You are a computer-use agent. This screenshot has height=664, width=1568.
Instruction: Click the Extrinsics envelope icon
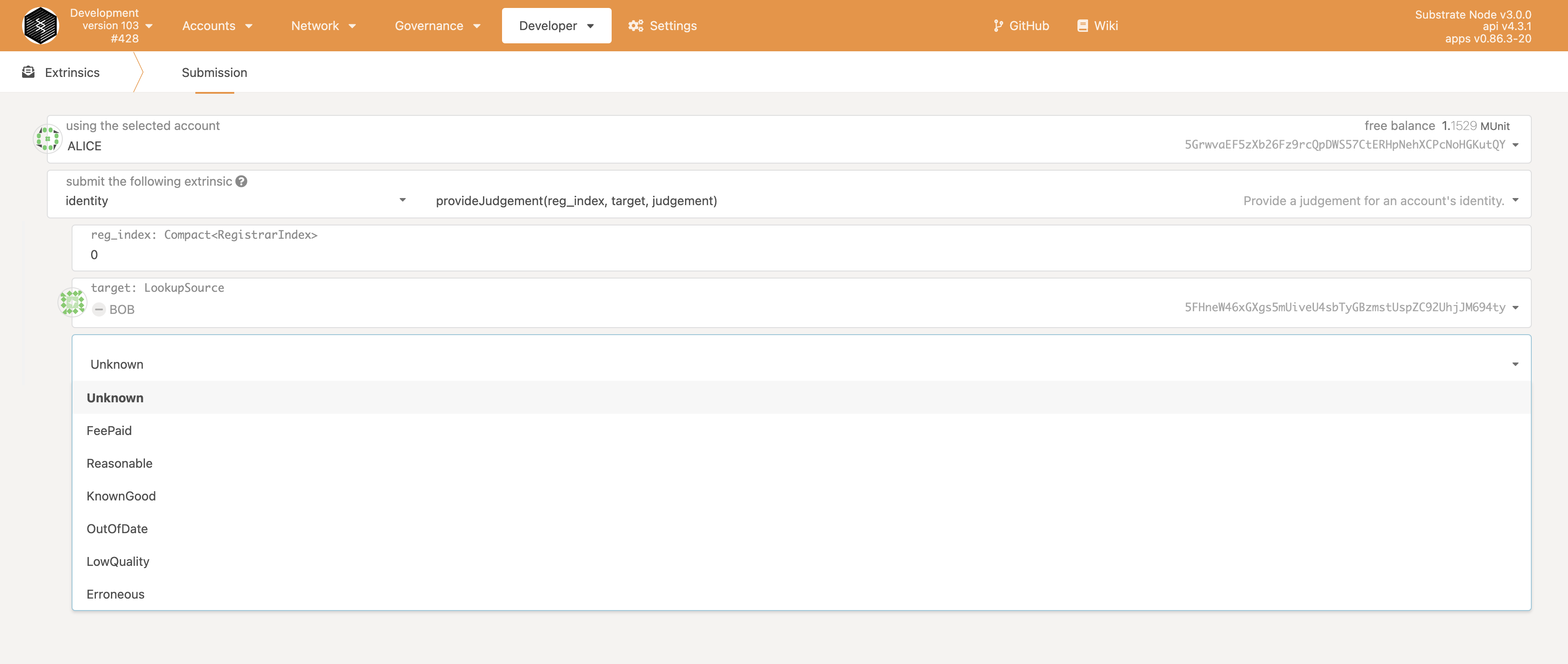[x=28, y=73]
